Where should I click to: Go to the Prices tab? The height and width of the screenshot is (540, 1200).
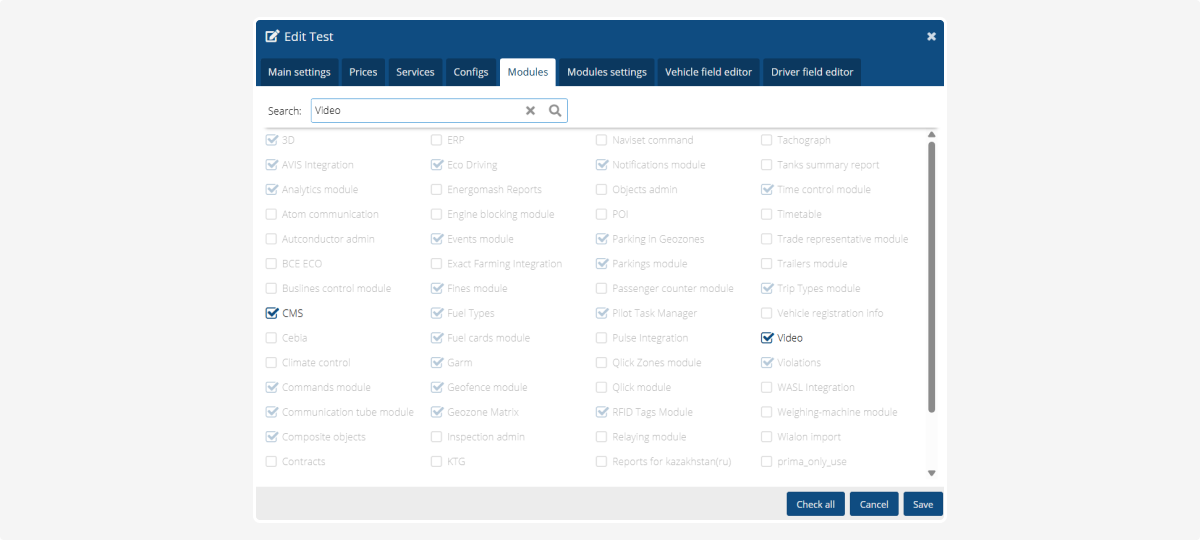coord(363,72)
